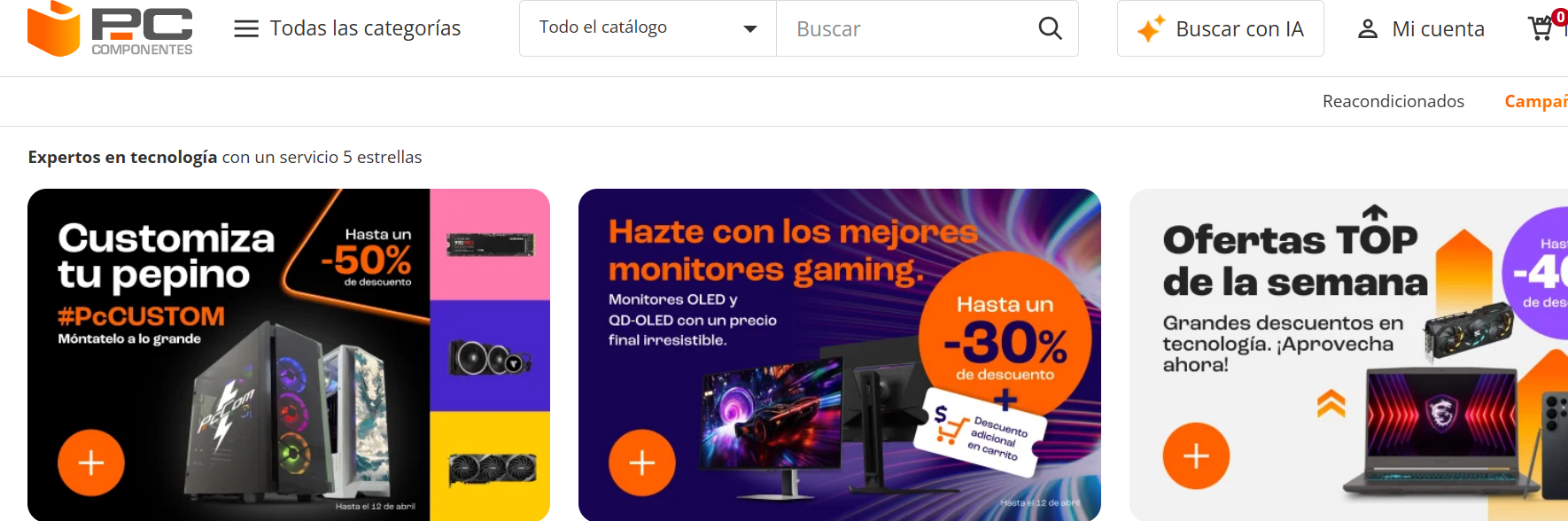Open the orange Campañas link
This screenshot has height=521, width=1568.
click(1536, 101)
